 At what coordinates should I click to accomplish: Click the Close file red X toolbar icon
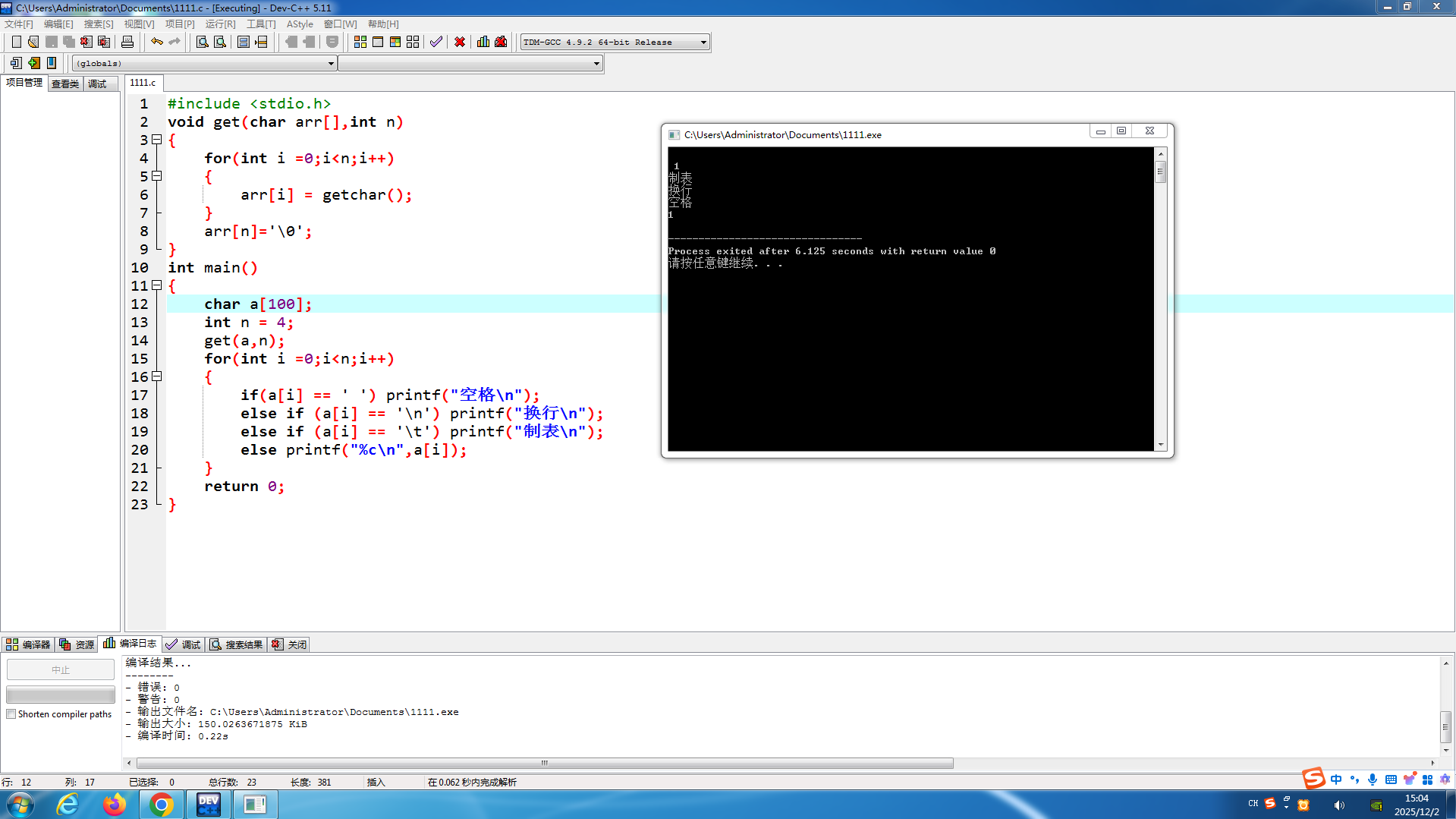click(86, 42)
